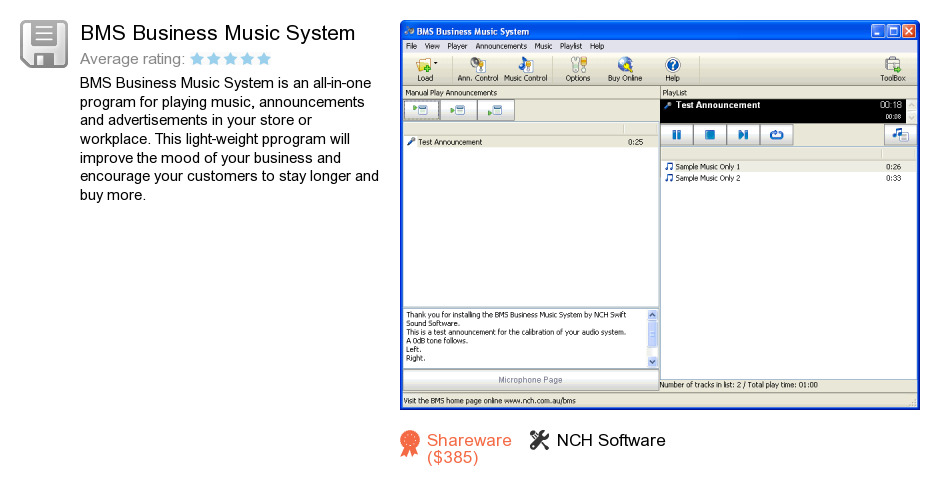940x493 pixels.
Task: Click the Microphone Page button
Action: click(x=531, y=380)
